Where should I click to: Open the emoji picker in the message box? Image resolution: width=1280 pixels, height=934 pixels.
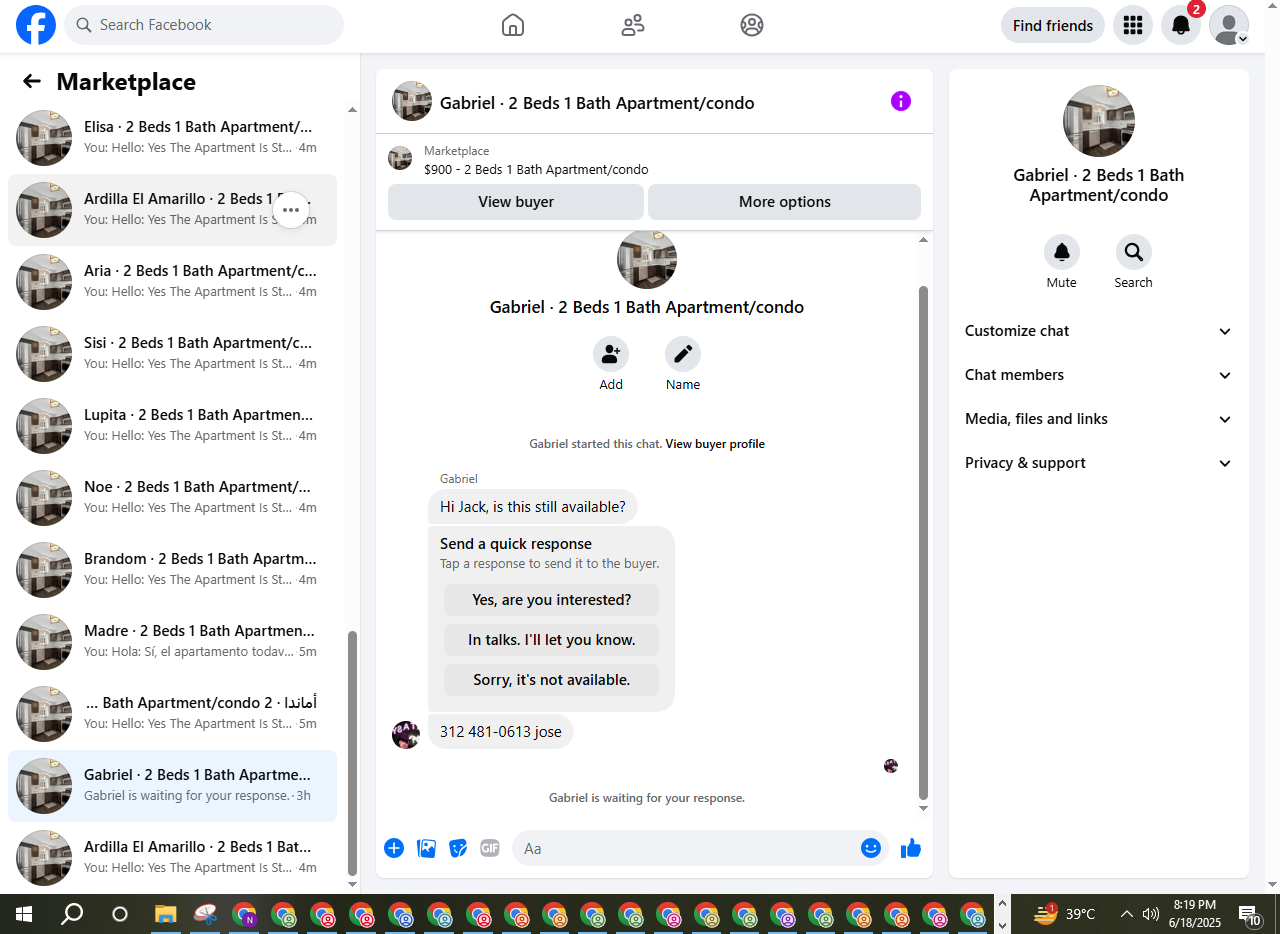[871, 848]
